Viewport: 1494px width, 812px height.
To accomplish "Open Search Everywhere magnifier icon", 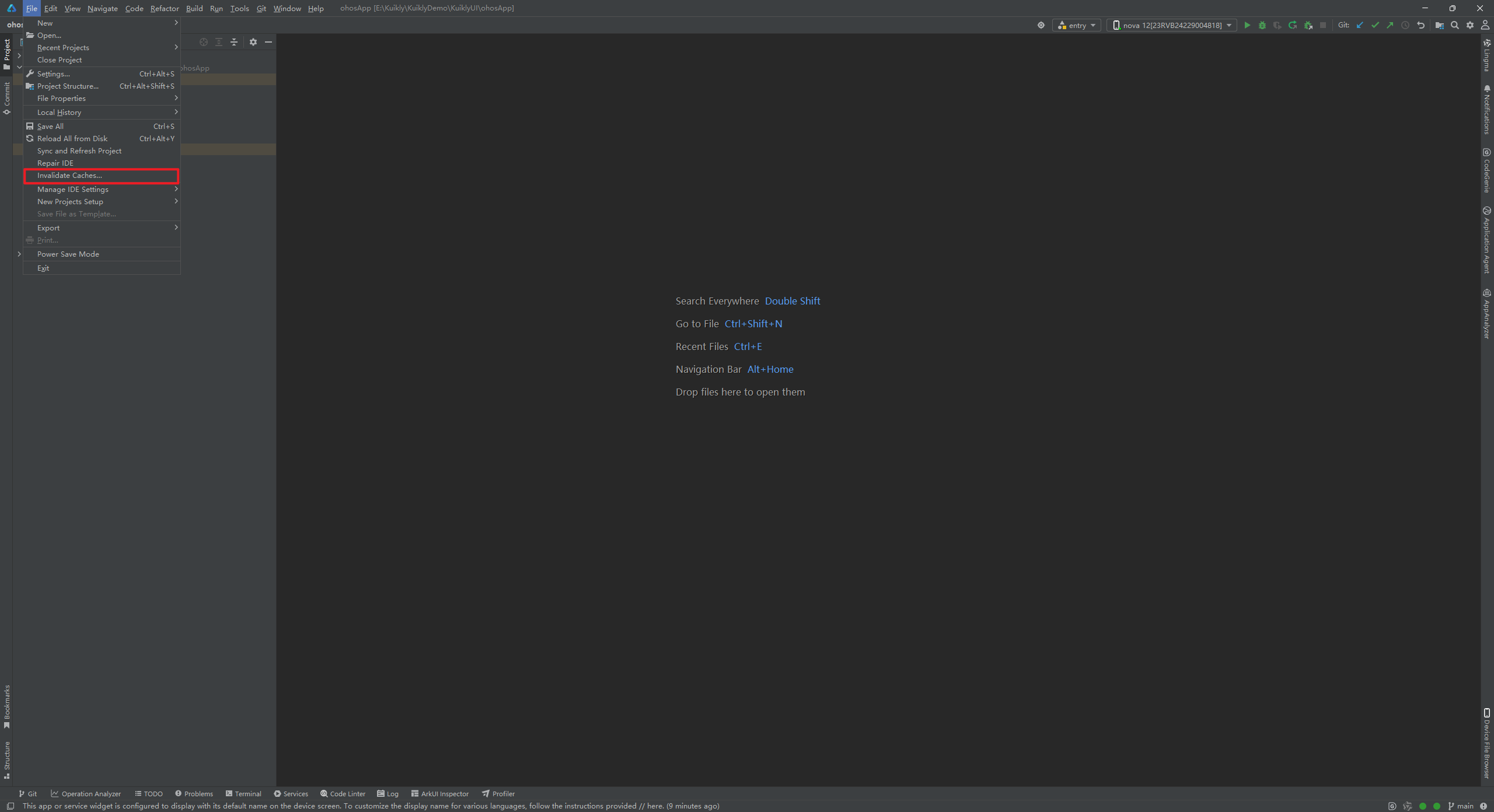I will pos(1455,25).
